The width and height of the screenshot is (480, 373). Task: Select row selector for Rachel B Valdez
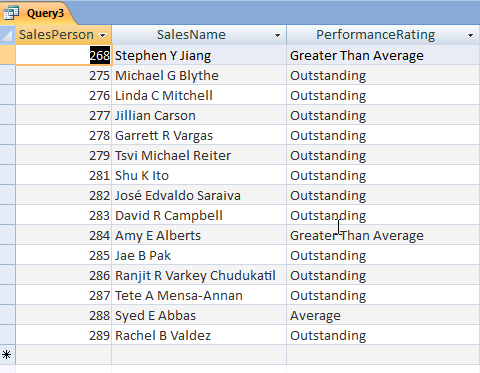pyautogui.click(x=8, y=335)
